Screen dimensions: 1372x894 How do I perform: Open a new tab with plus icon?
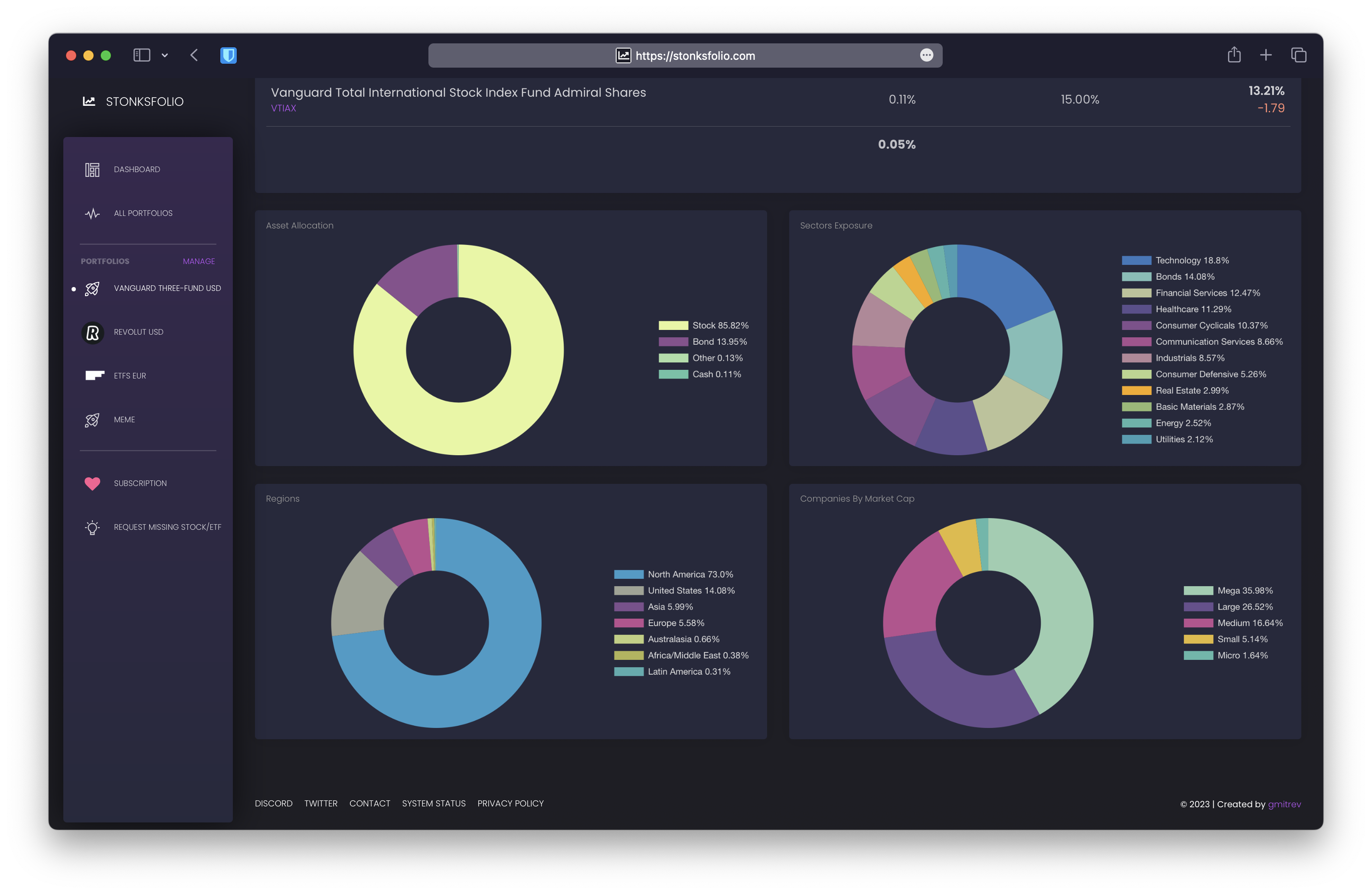click(1266, 55)
